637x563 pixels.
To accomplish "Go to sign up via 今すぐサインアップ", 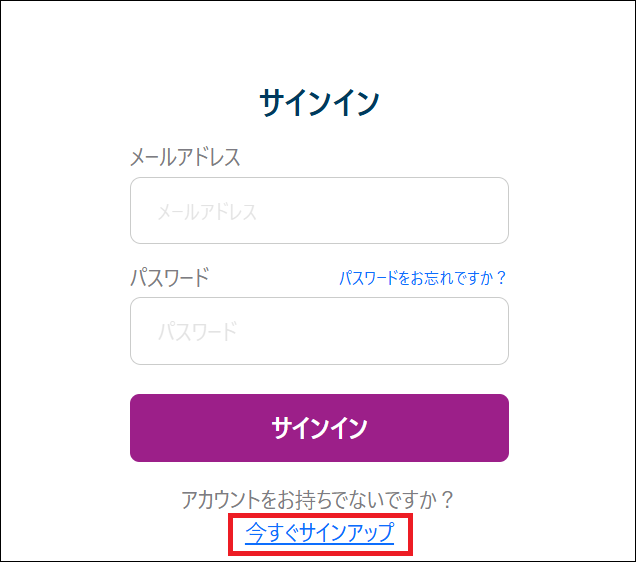I will coord(320,533).
